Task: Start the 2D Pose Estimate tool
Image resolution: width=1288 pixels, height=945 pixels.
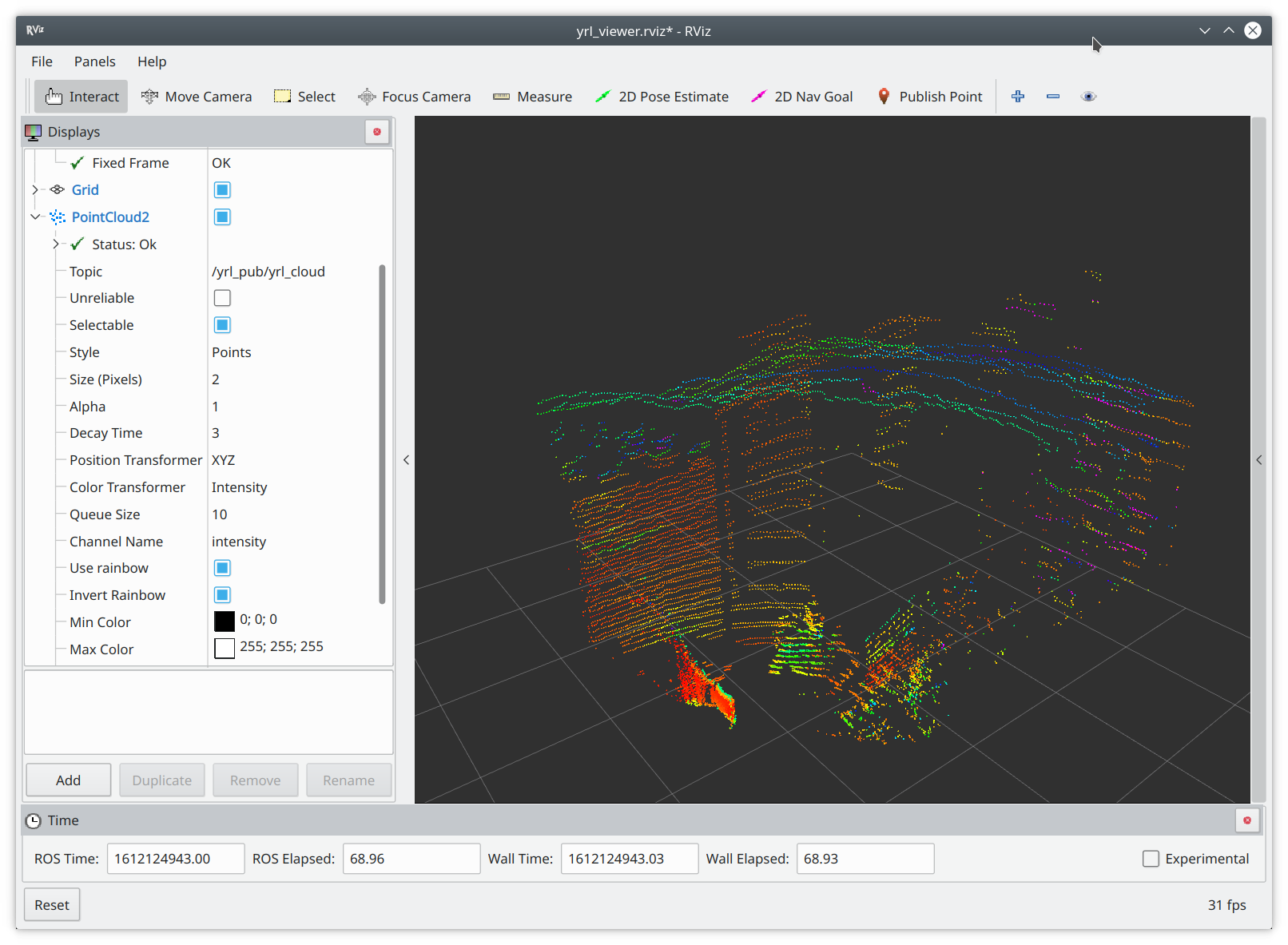Action: coord(662,97)
